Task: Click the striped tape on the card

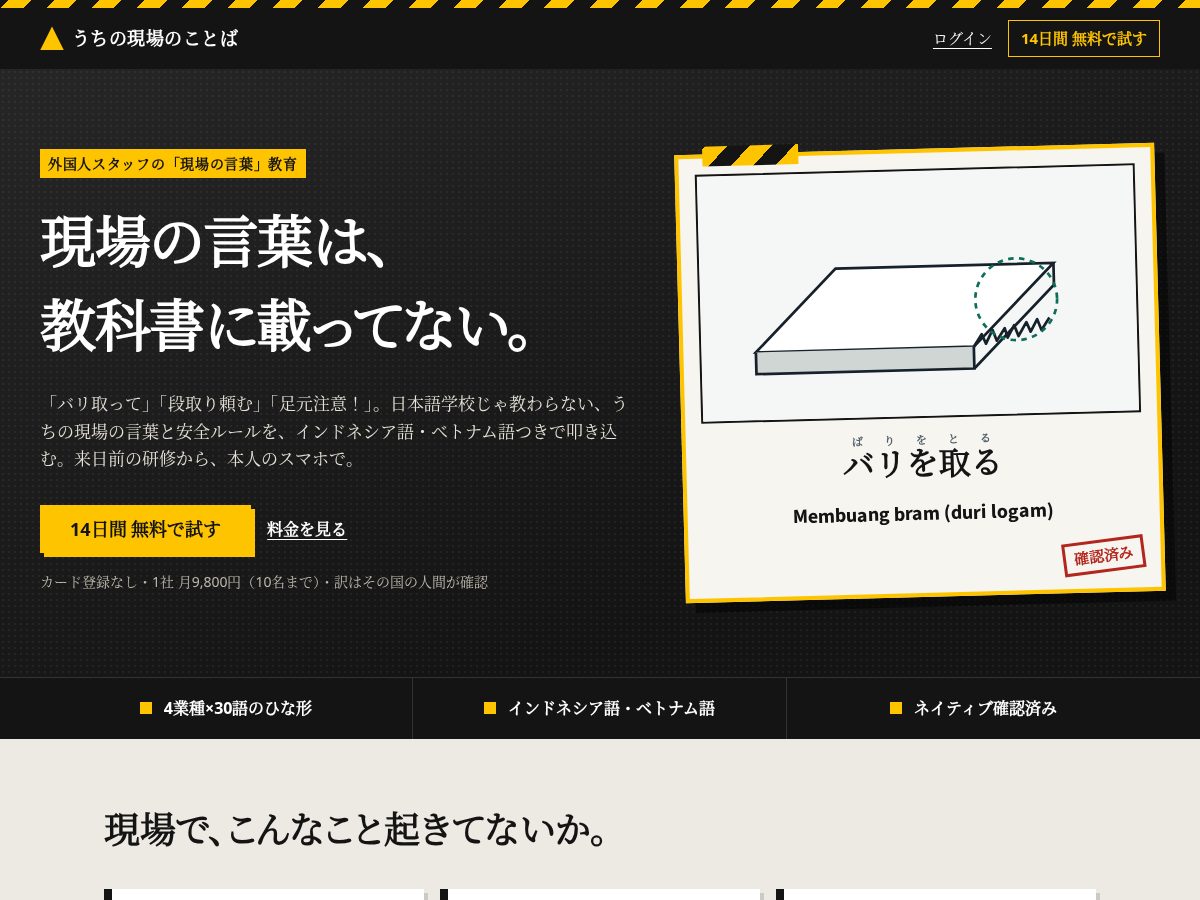Action: (x=750, y=155)
